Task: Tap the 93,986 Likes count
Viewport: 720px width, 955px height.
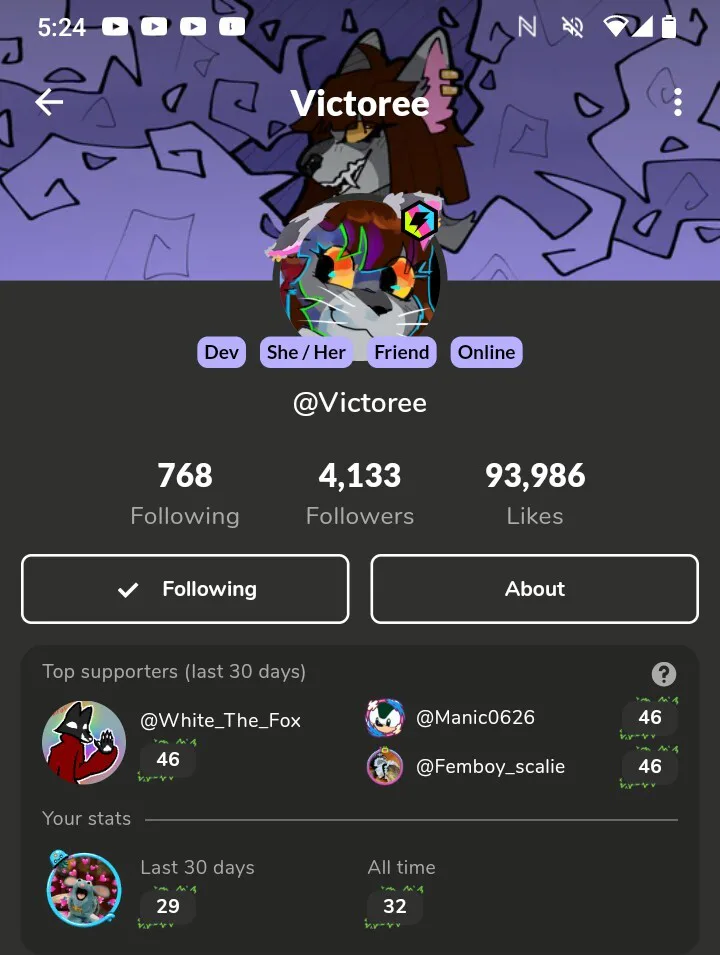Action: click(x=535, y=494)
